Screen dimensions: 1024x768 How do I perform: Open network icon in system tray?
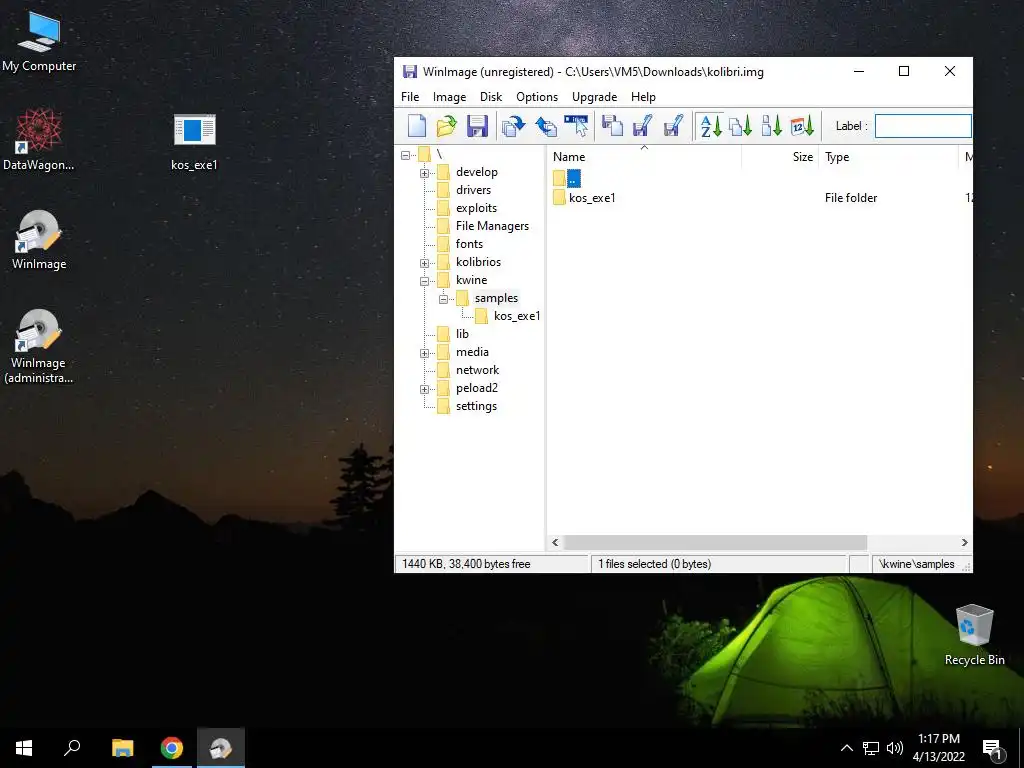pos(871,748)
